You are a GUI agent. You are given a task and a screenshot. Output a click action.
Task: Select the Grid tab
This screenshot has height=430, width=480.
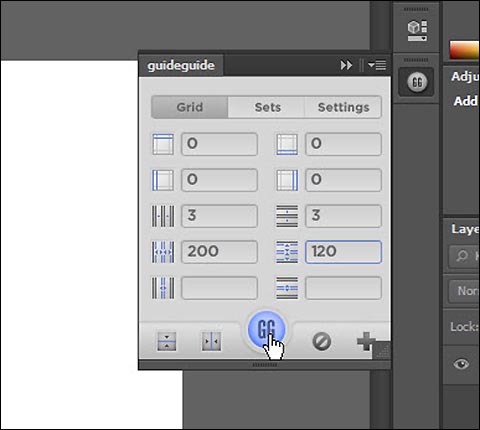tap(190, 107)
